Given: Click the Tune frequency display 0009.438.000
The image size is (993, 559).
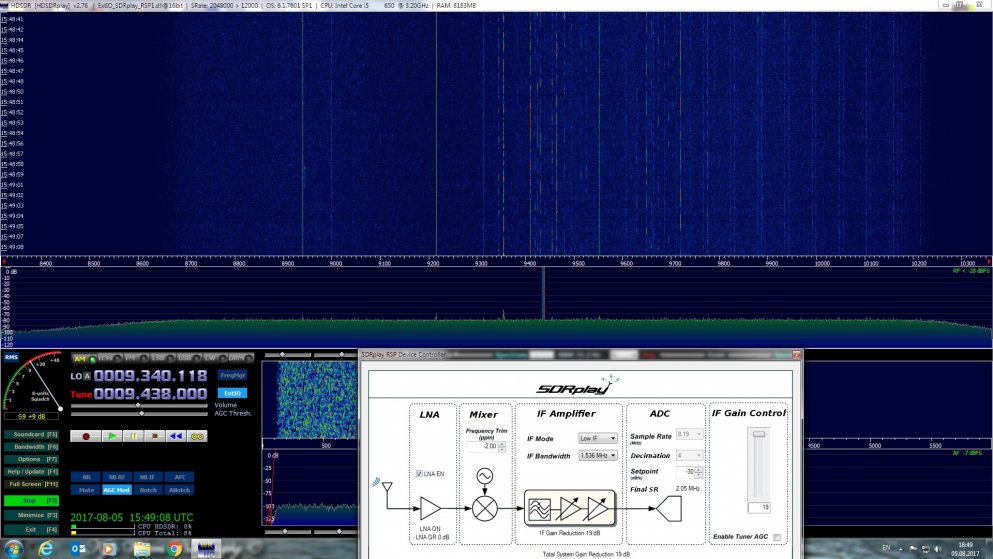Looking at the screenshot, I should tap(151, 394).
